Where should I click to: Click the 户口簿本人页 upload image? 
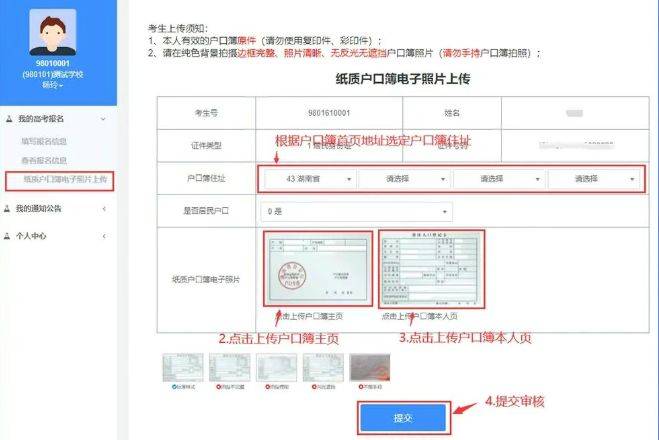click(431, 270)
